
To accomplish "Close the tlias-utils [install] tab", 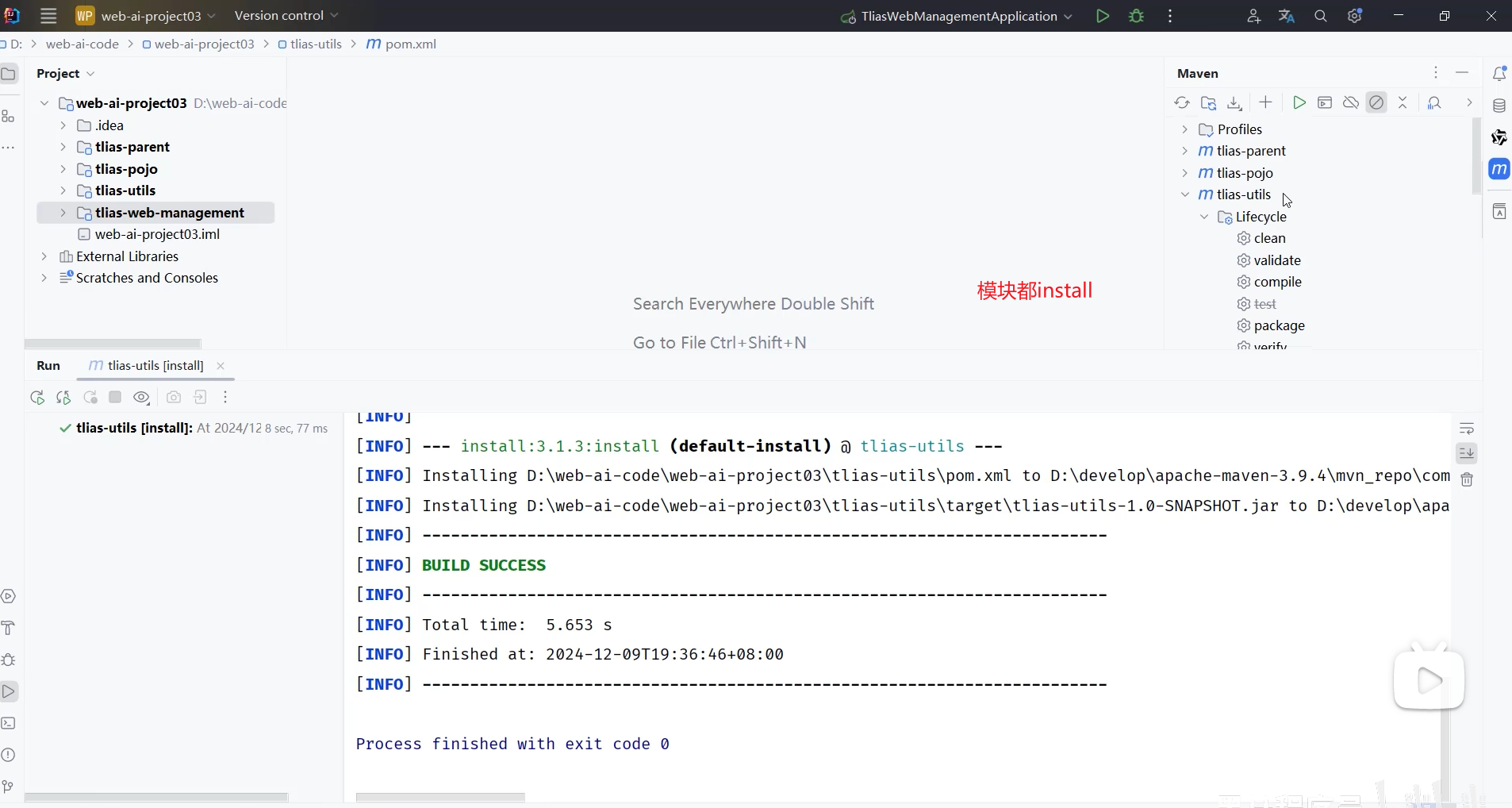I will coord(221,366).
